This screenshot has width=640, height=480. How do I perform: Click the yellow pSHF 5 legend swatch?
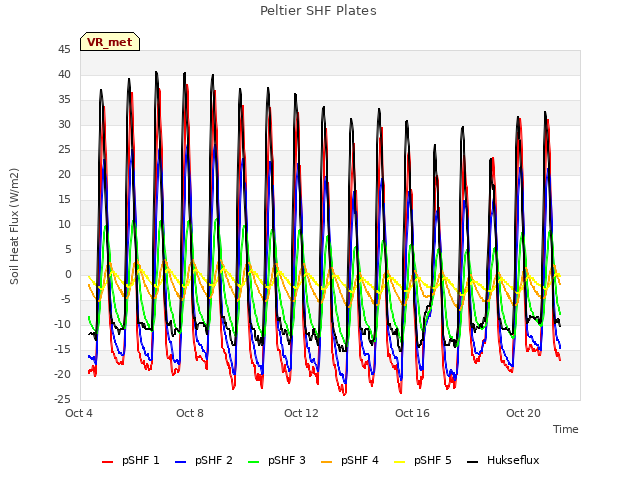400,462
